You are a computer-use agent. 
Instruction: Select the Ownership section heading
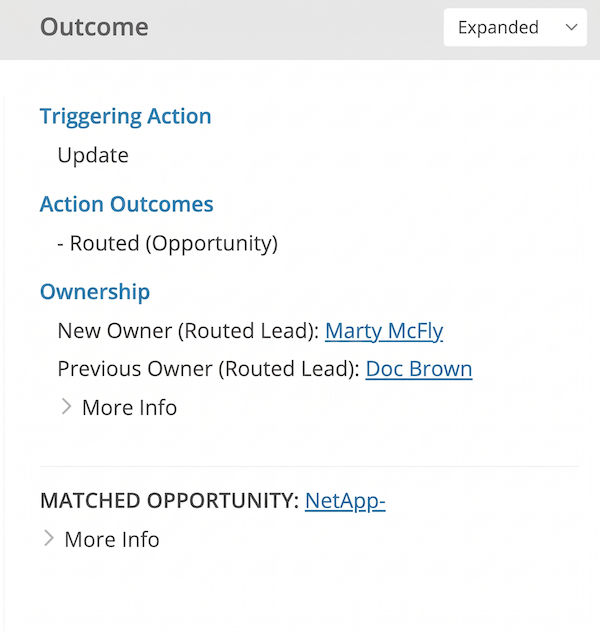tap(95, 292)
